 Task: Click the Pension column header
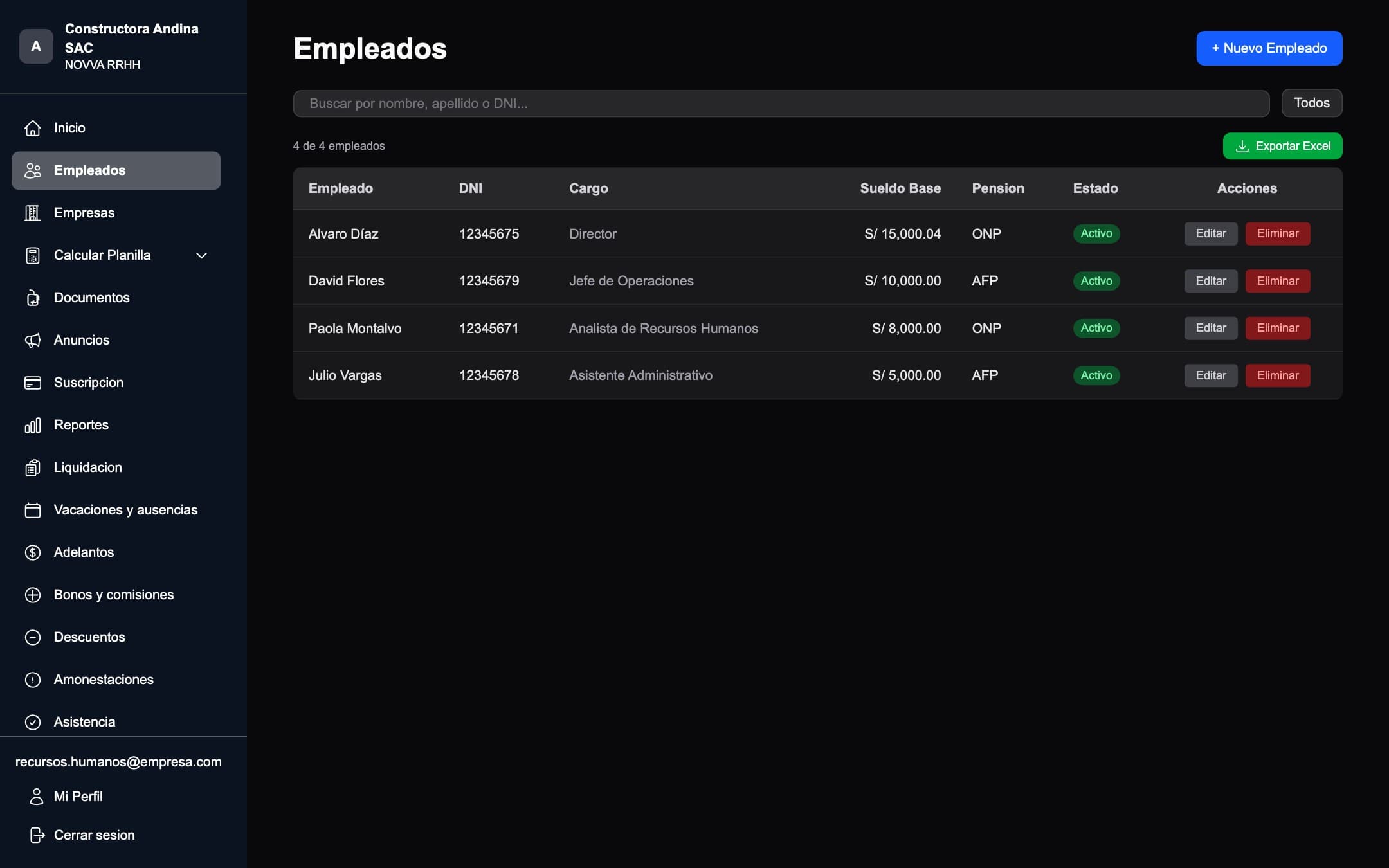[997, 188]
